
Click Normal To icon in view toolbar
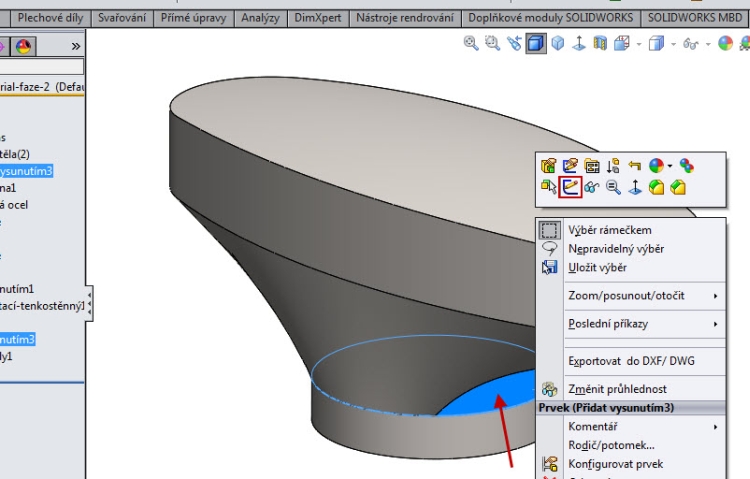[579, 44]
